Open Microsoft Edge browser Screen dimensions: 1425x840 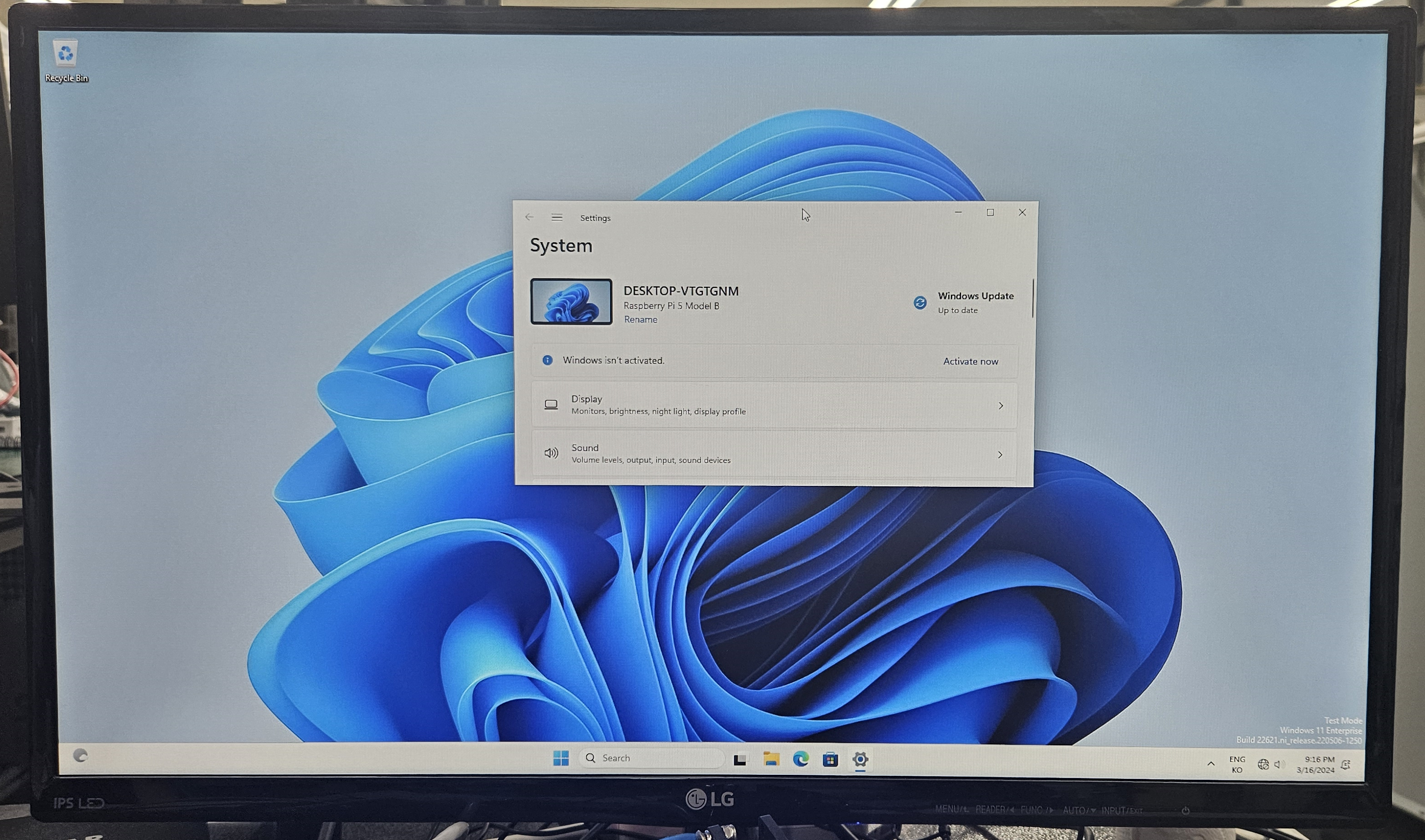point(801,759)
